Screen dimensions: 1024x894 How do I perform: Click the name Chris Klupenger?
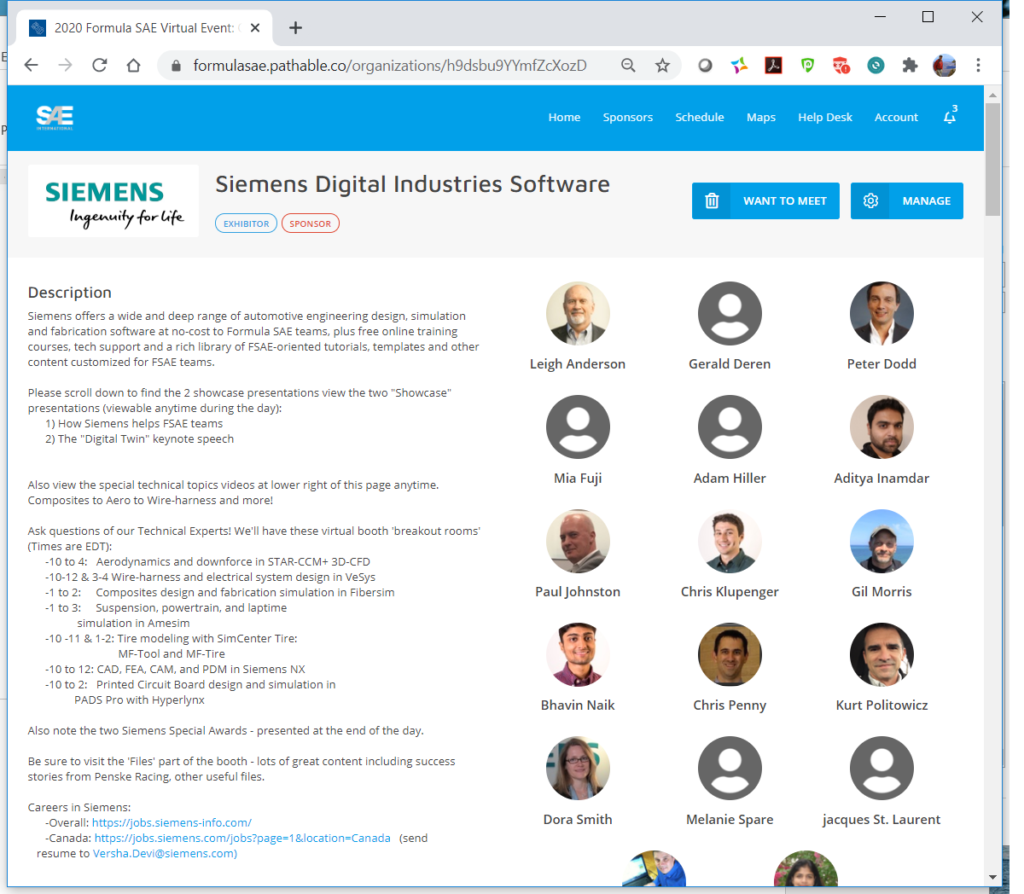(729, 592)
